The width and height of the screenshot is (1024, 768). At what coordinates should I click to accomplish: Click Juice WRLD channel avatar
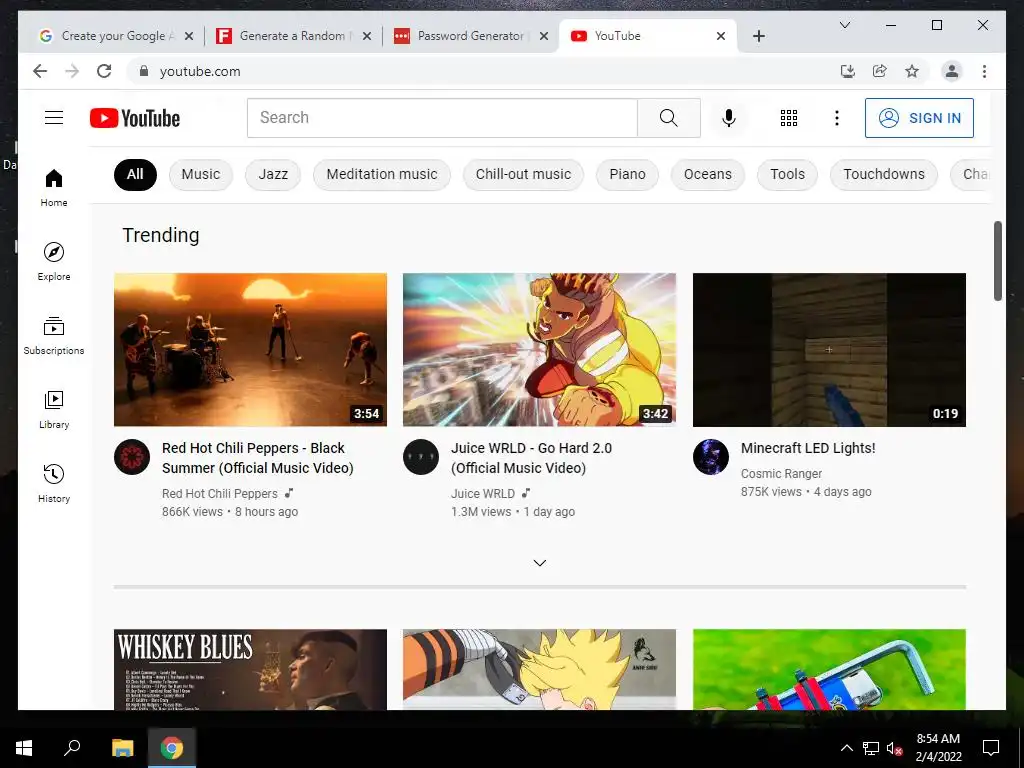pyautogui.click(x=421, y=456)
